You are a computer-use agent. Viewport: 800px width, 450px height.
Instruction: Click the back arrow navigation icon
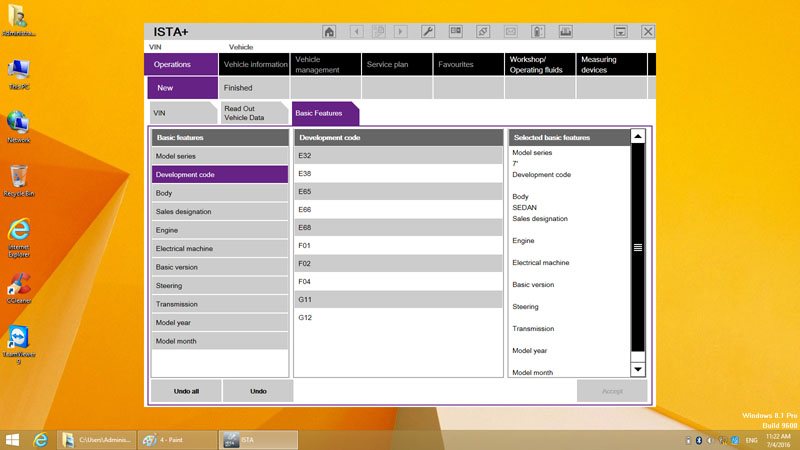pos(356,32)
